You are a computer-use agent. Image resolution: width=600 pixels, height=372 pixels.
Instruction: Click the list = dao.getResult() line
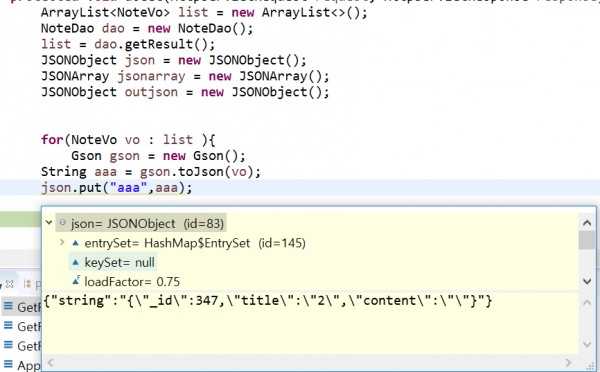point(128,44)
